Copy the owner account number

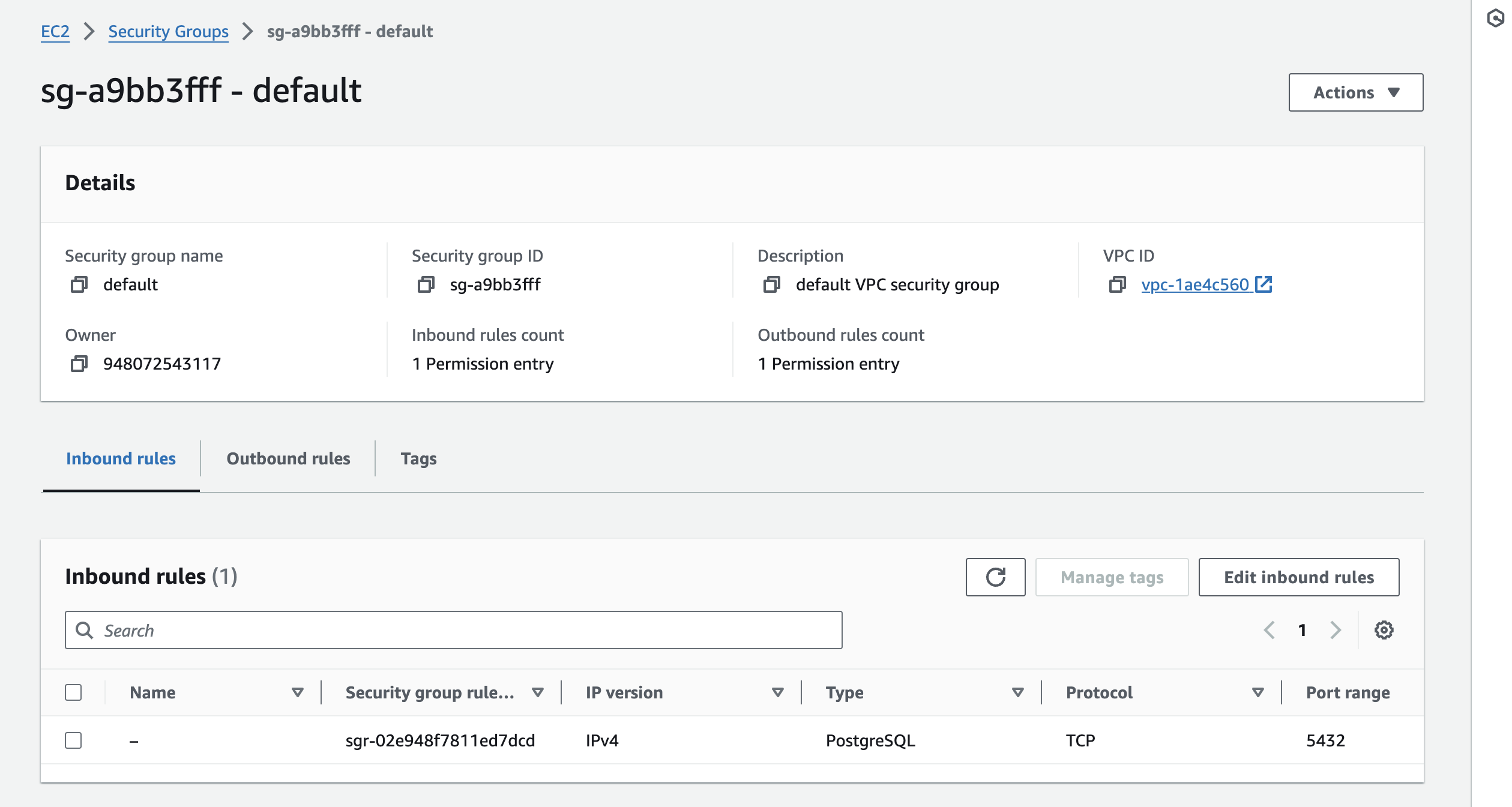[77, 364]
